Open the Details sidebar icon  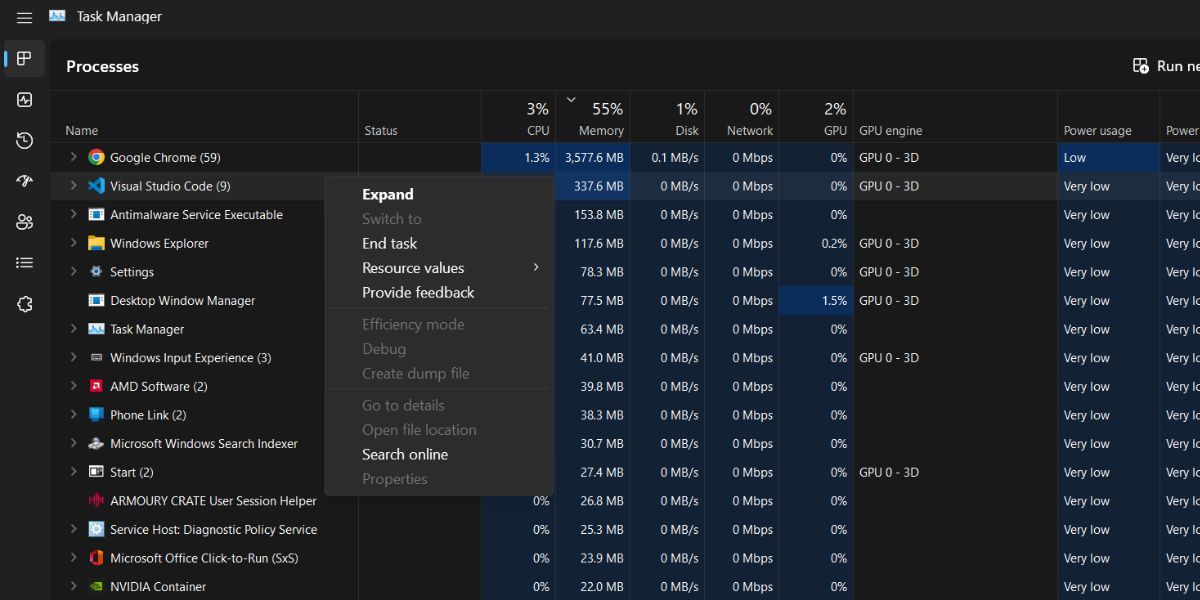(x=25, y=263)
